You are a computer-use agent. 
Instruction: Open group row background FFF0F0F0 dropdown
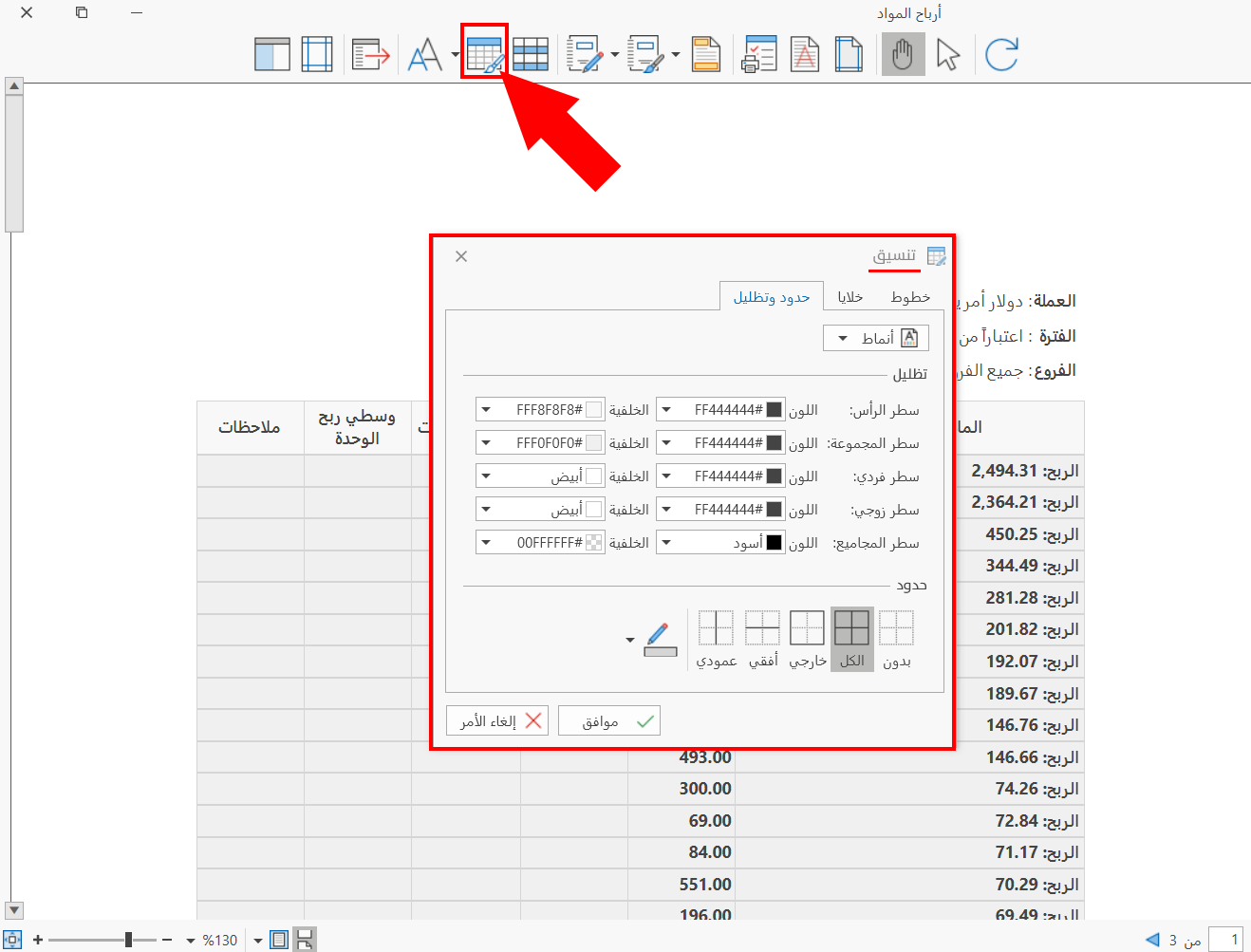[x=486, y=443]
